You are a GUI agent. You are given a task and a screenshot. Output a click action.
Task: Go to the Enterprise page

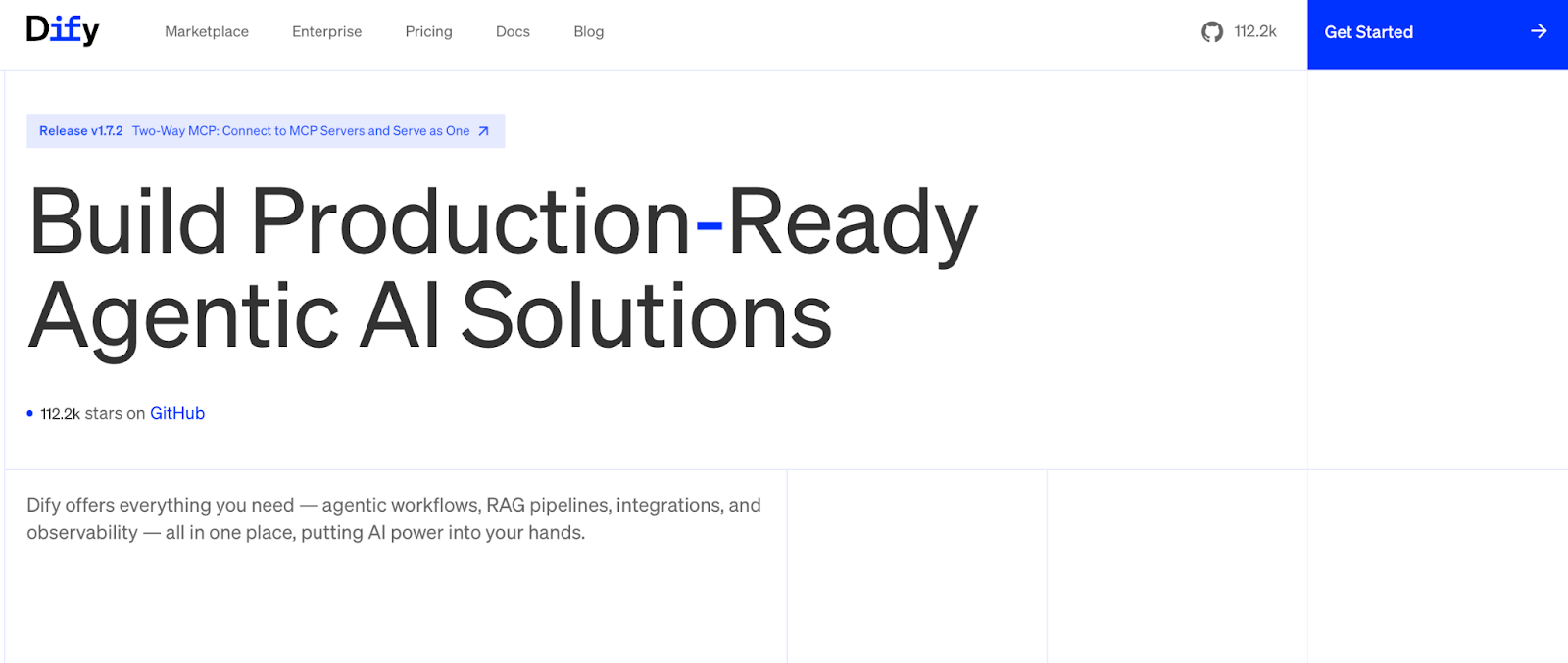(326, 32)
